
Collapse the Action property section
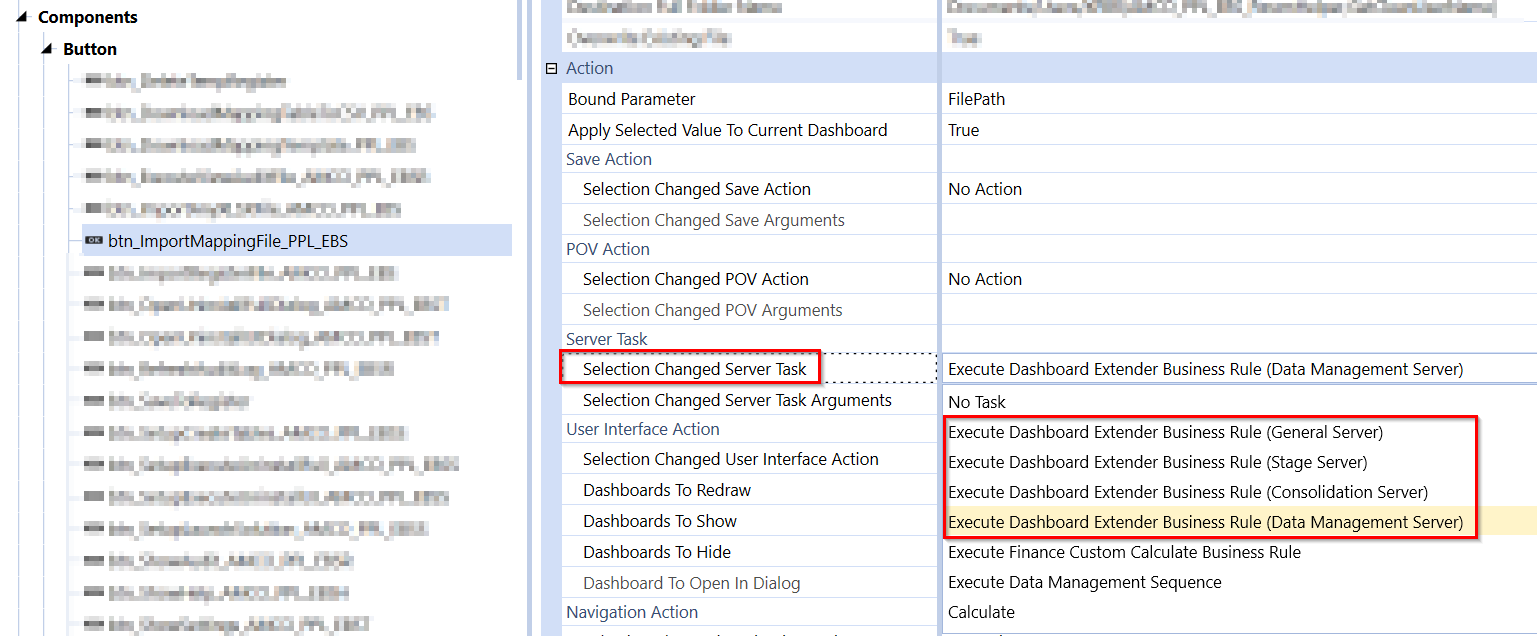551,67
